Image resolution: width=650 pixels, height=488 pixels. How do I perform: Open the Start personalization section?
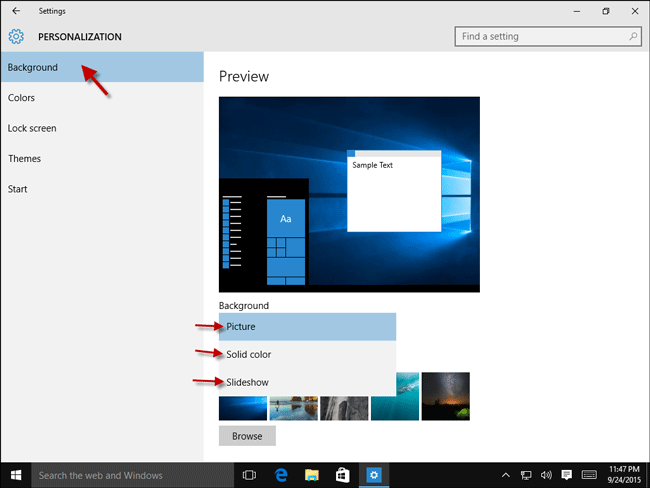102,189
